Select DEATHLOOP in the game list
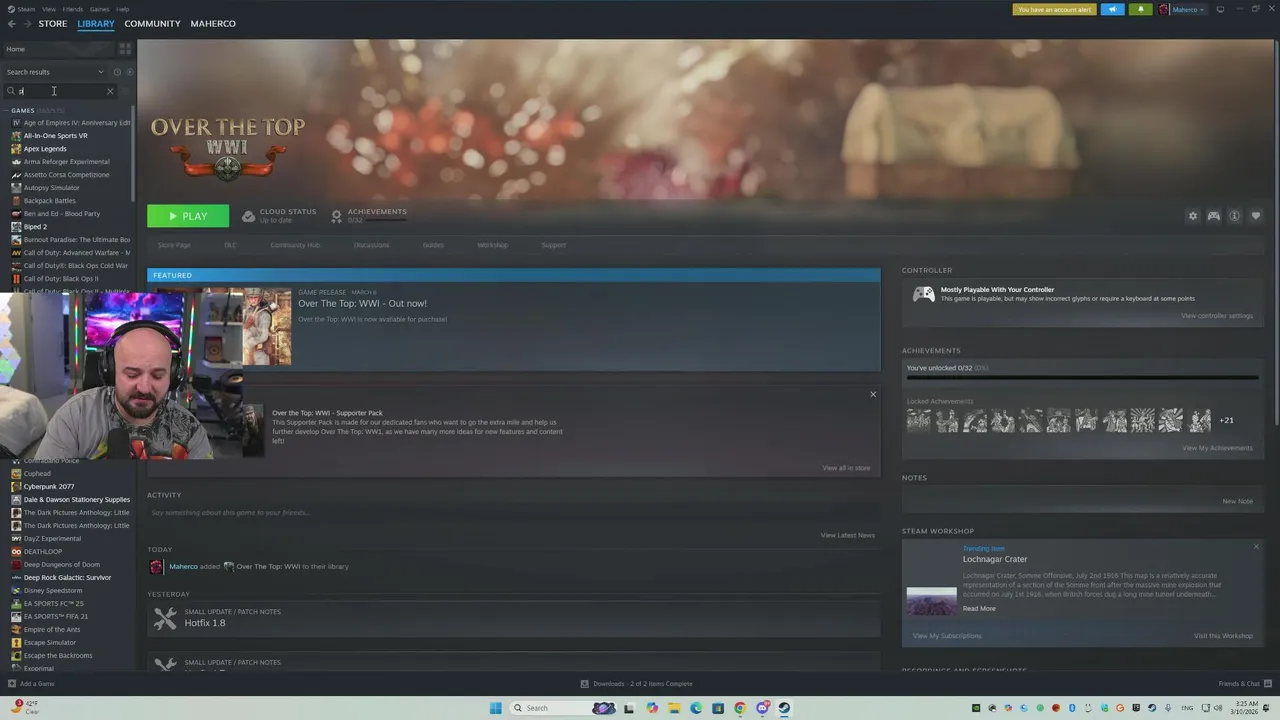 click(42, 552)
